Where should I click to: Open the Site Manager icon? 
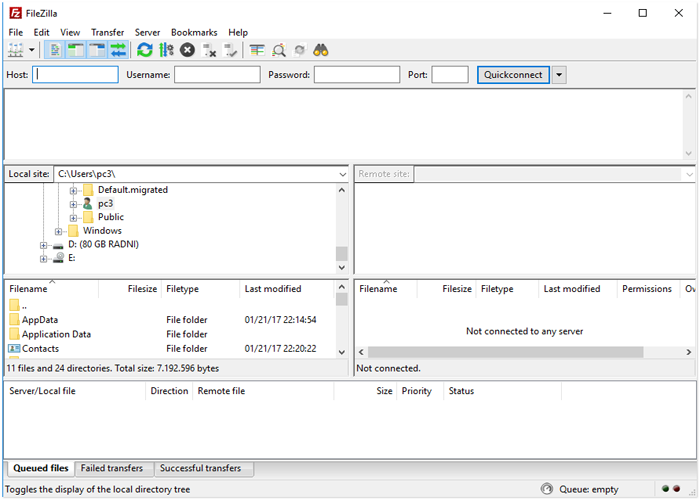tap(16, 50)
